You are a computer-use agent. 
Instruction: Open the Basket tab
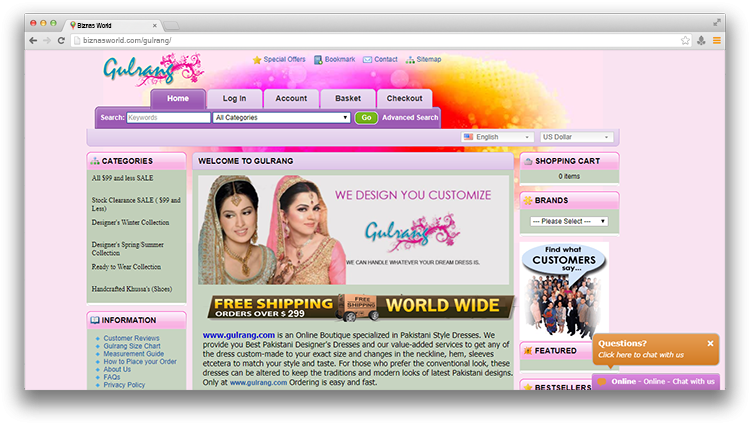click(x=348, y=99)
